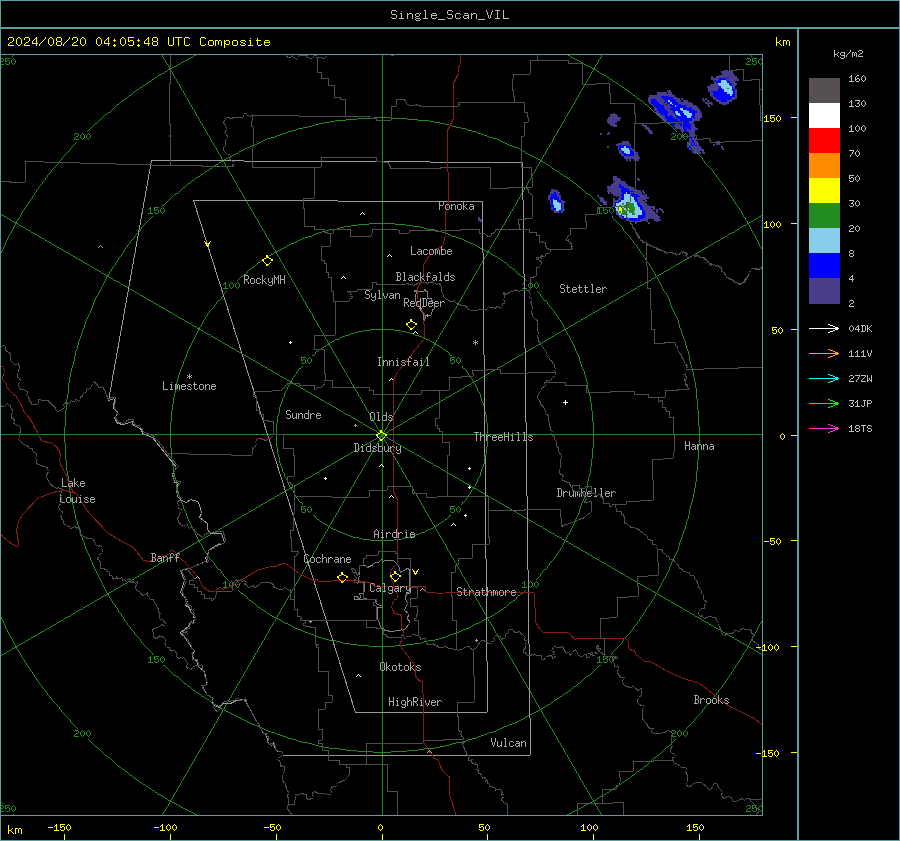This screenshot has width=900, height=841.
Task: Click the Ponoka city label
Action: coord(456,206)
